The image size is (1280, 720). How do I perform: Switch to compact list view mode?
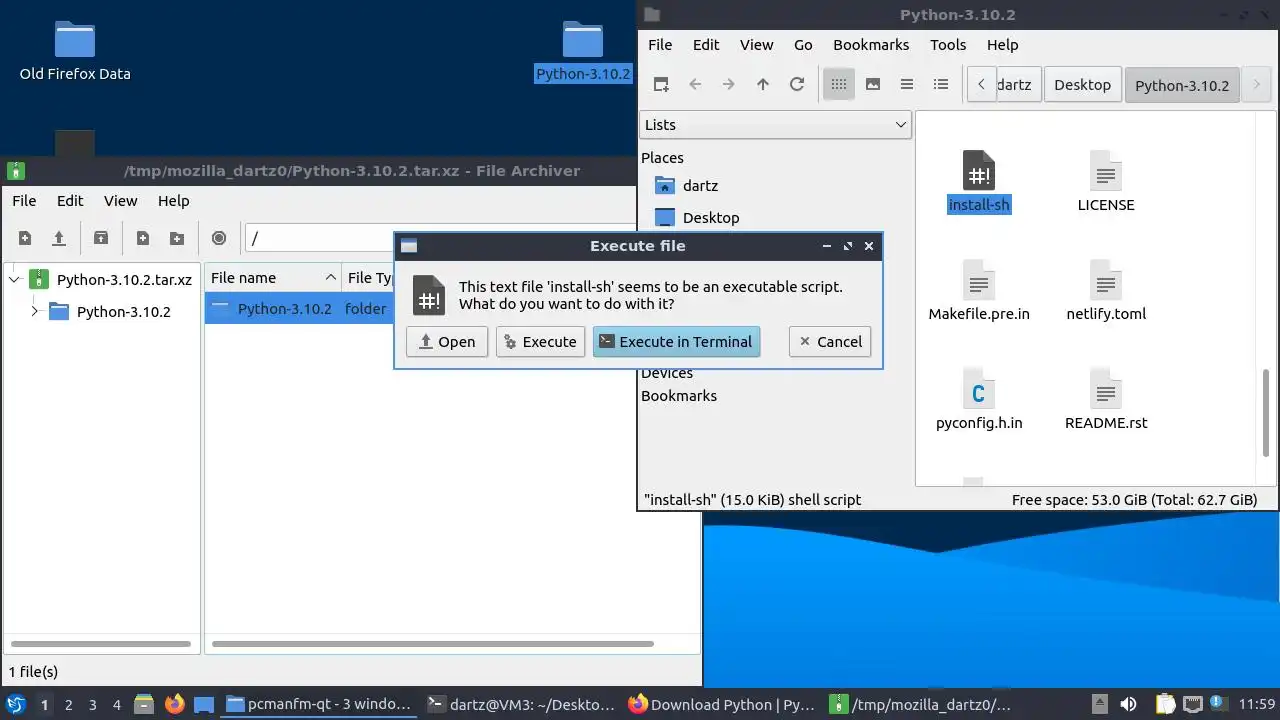pos(907,85)
